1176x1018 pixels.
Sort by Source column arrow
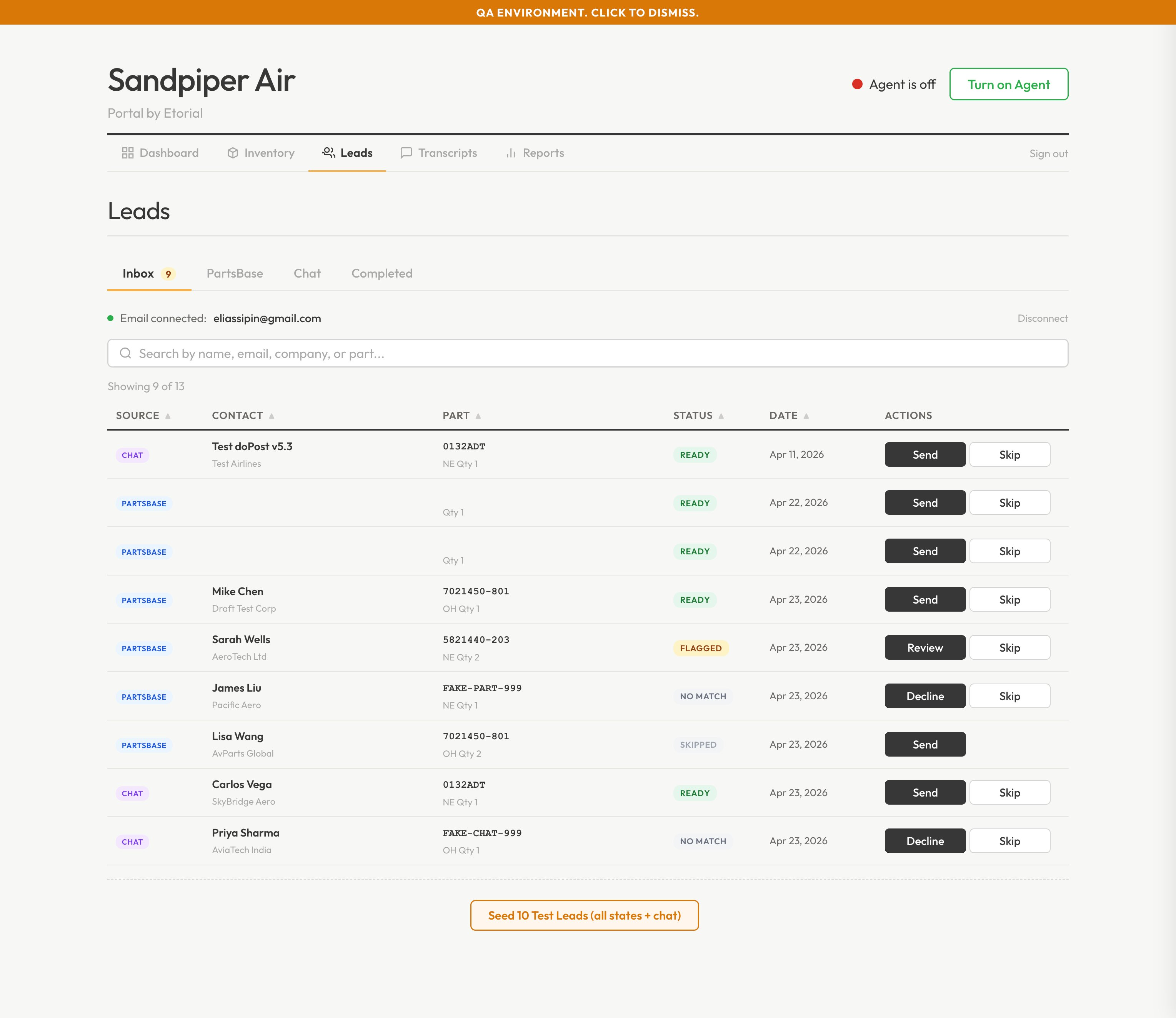pyautogui.click(x=168, y=416)
